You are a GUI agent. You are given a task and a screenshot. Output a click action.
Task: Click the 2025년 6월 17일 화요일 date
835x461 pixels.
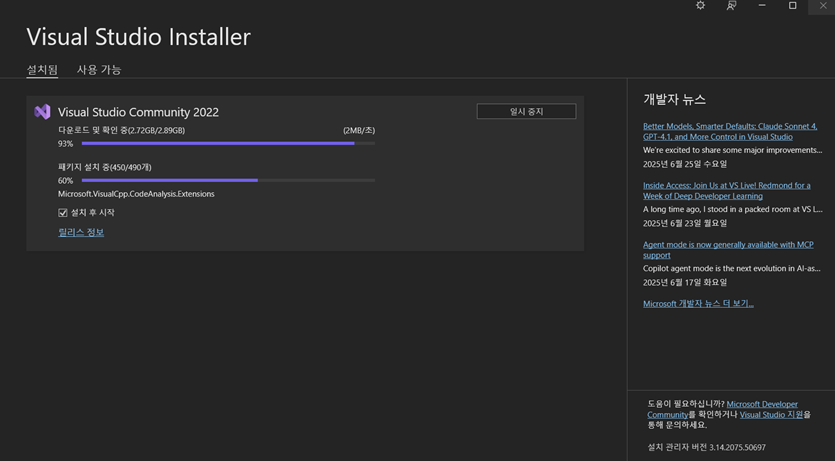tap(685, 282)
